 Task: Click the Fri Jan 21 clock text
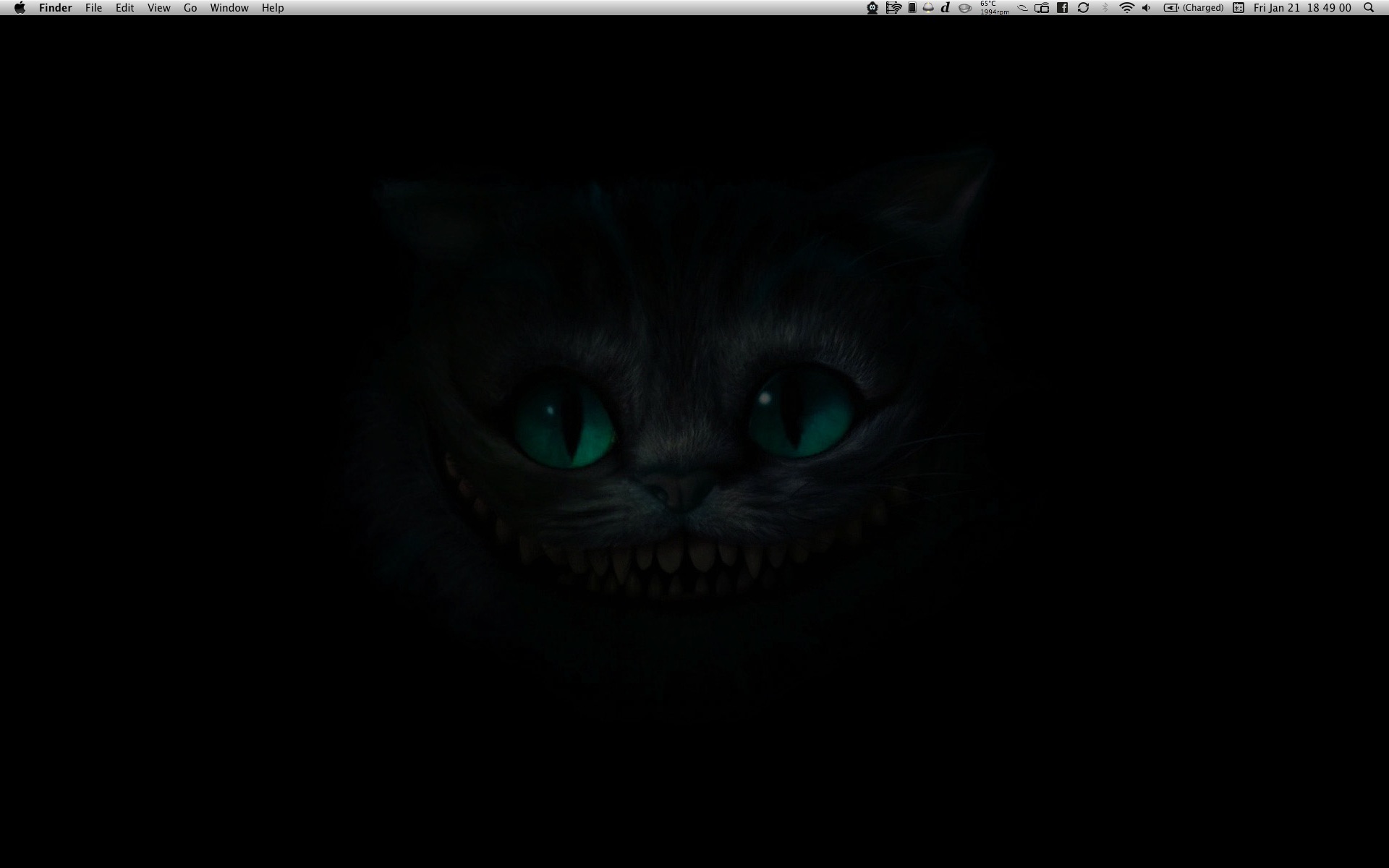[1302, 8]
